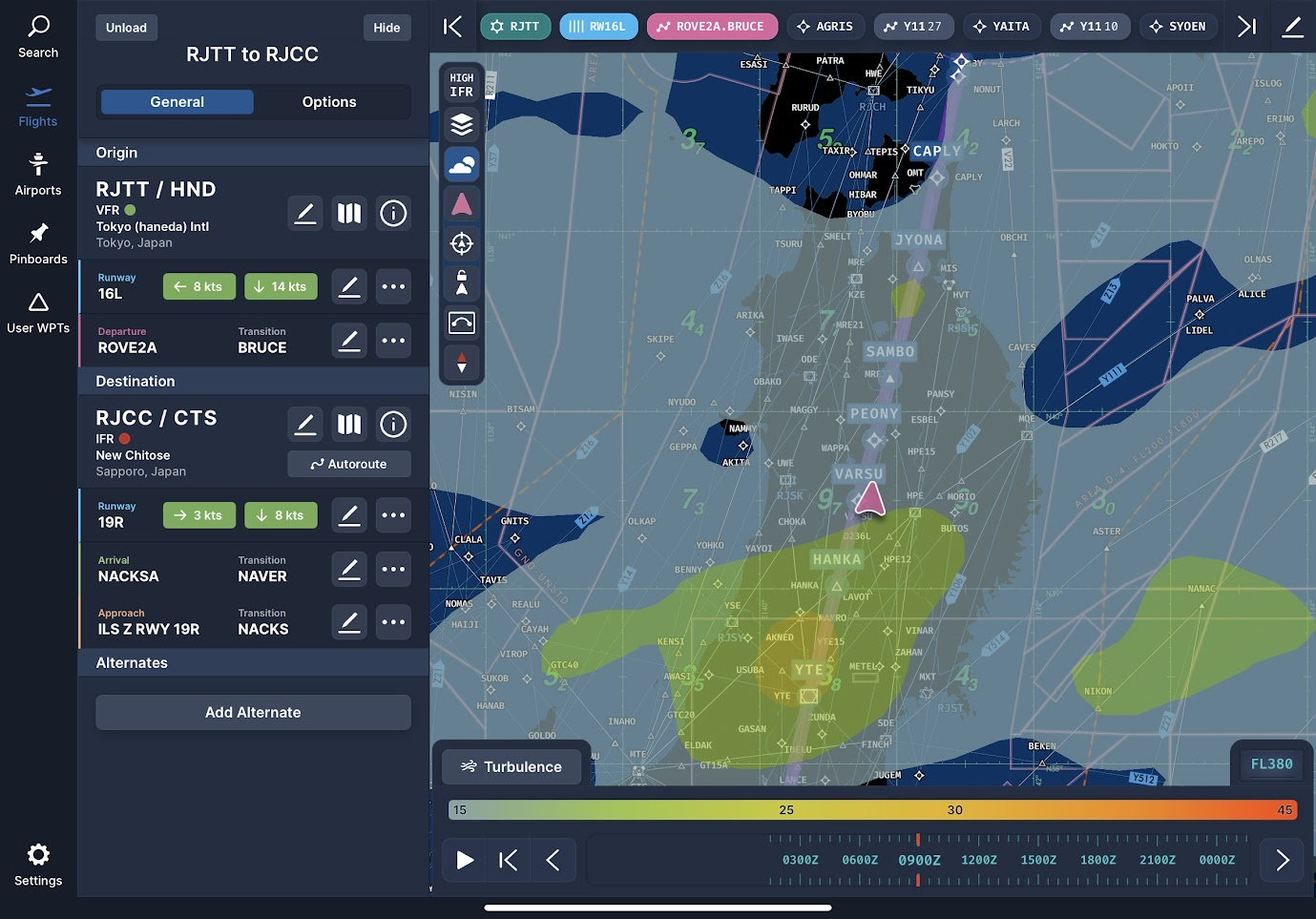Open the FL380 altitude selector
1316x919 pixels.
tap(1271, 764)
